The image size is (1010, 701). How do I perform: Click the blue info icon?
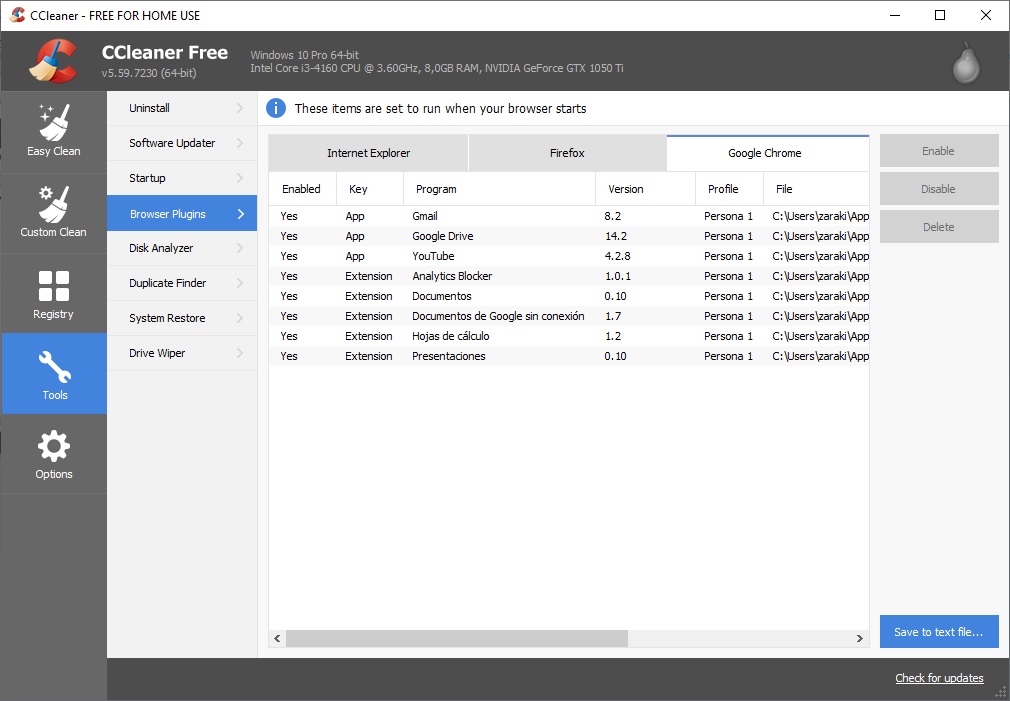(275, 108)
